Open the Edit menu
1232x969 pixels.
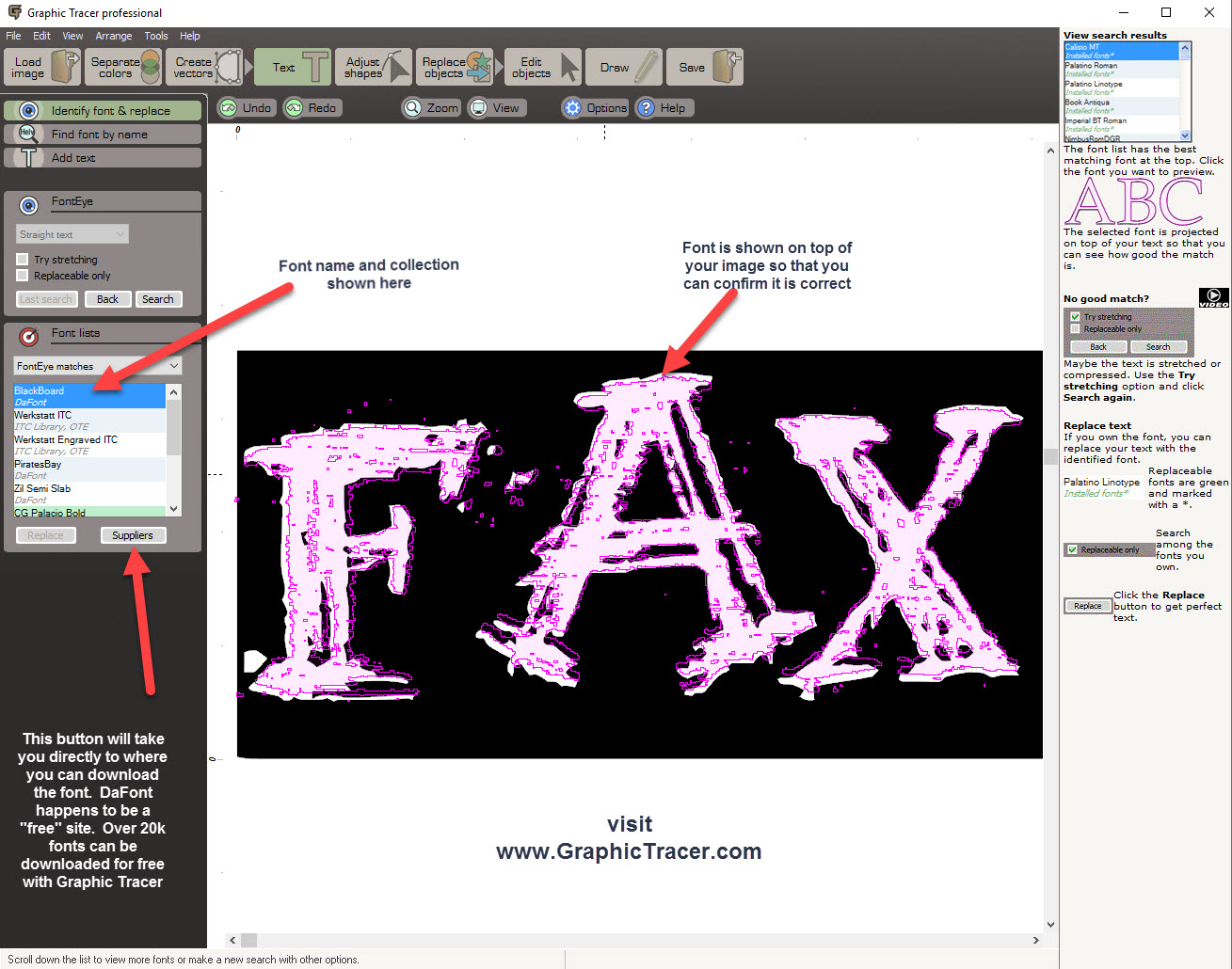point(41,36)
